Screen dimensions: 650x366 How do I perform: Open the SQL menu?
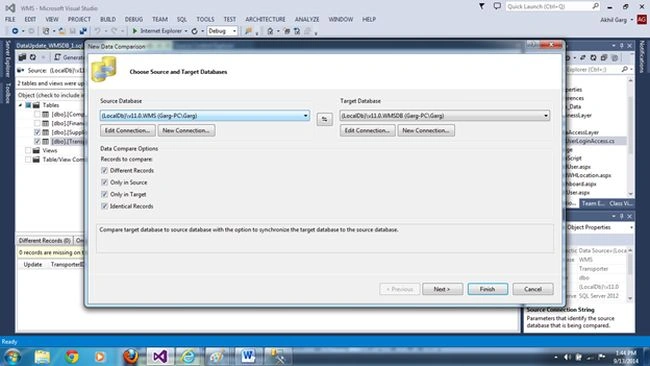coord(182,19)
